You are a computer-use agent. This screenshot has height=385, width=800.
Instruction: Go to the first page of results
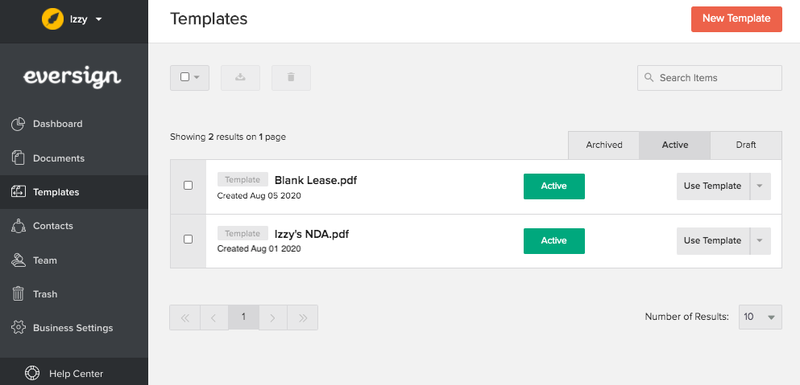point(185,318)
